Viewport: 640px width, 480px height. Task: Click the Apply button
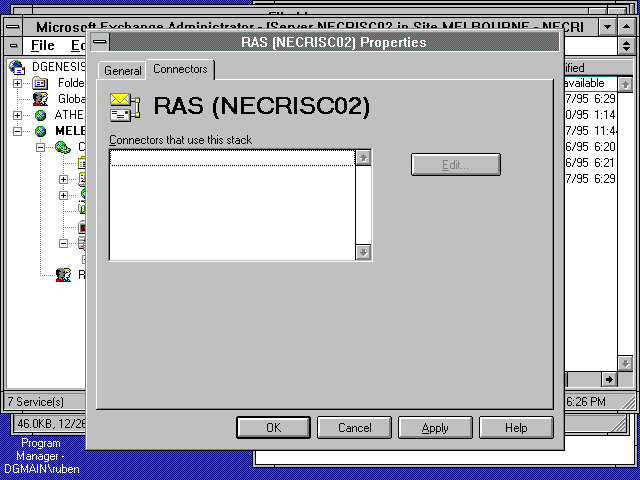435,427
